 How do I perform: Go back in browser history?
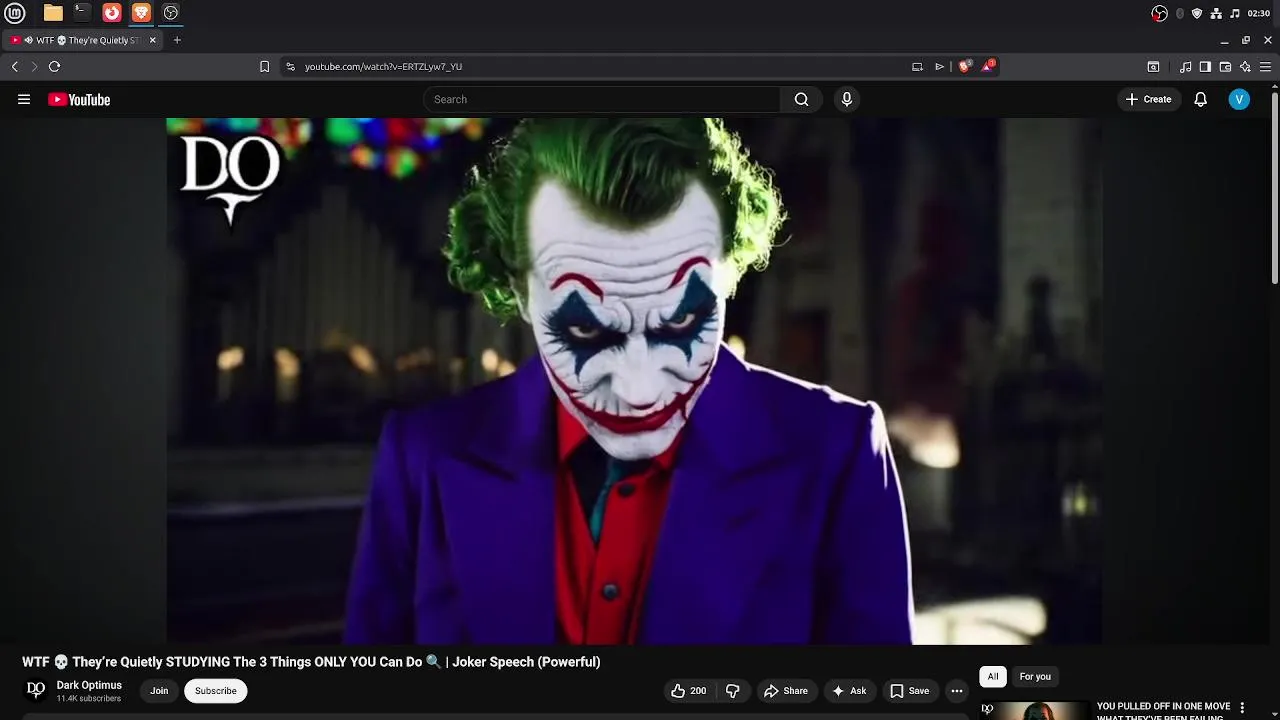(15, 66)
